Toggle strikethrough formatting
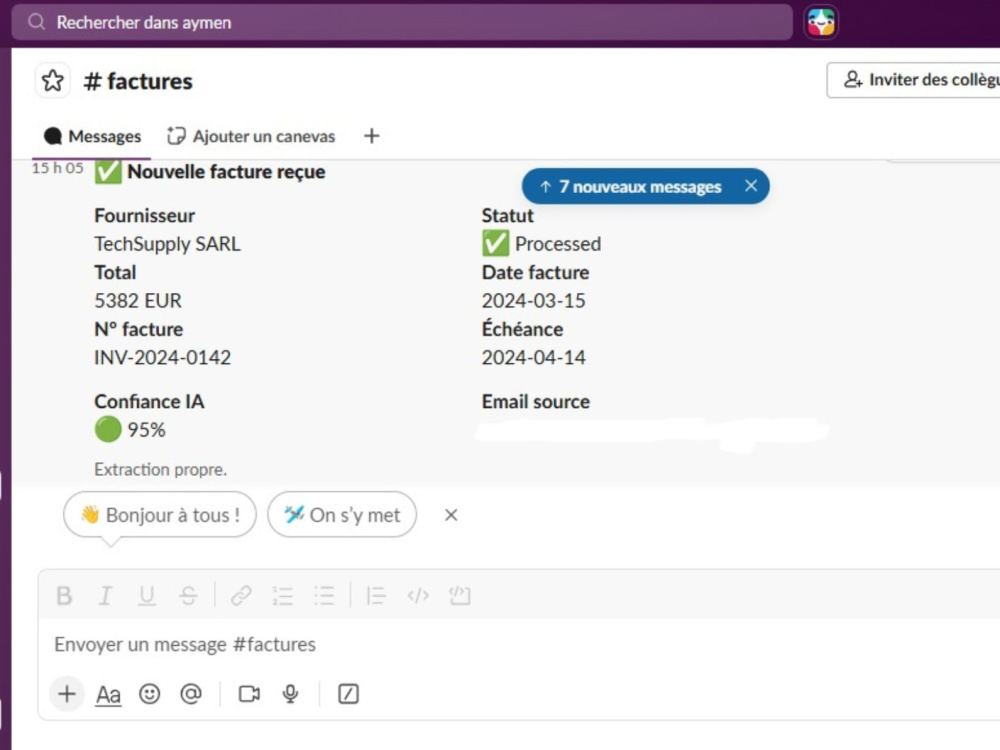The width and height of the screenshot is (1000, 750). [188, 596]
